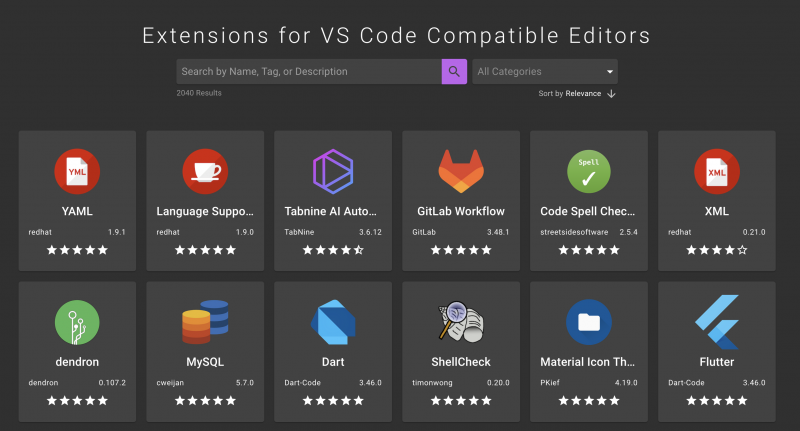Open the YAML extension title

coord(77,211)
